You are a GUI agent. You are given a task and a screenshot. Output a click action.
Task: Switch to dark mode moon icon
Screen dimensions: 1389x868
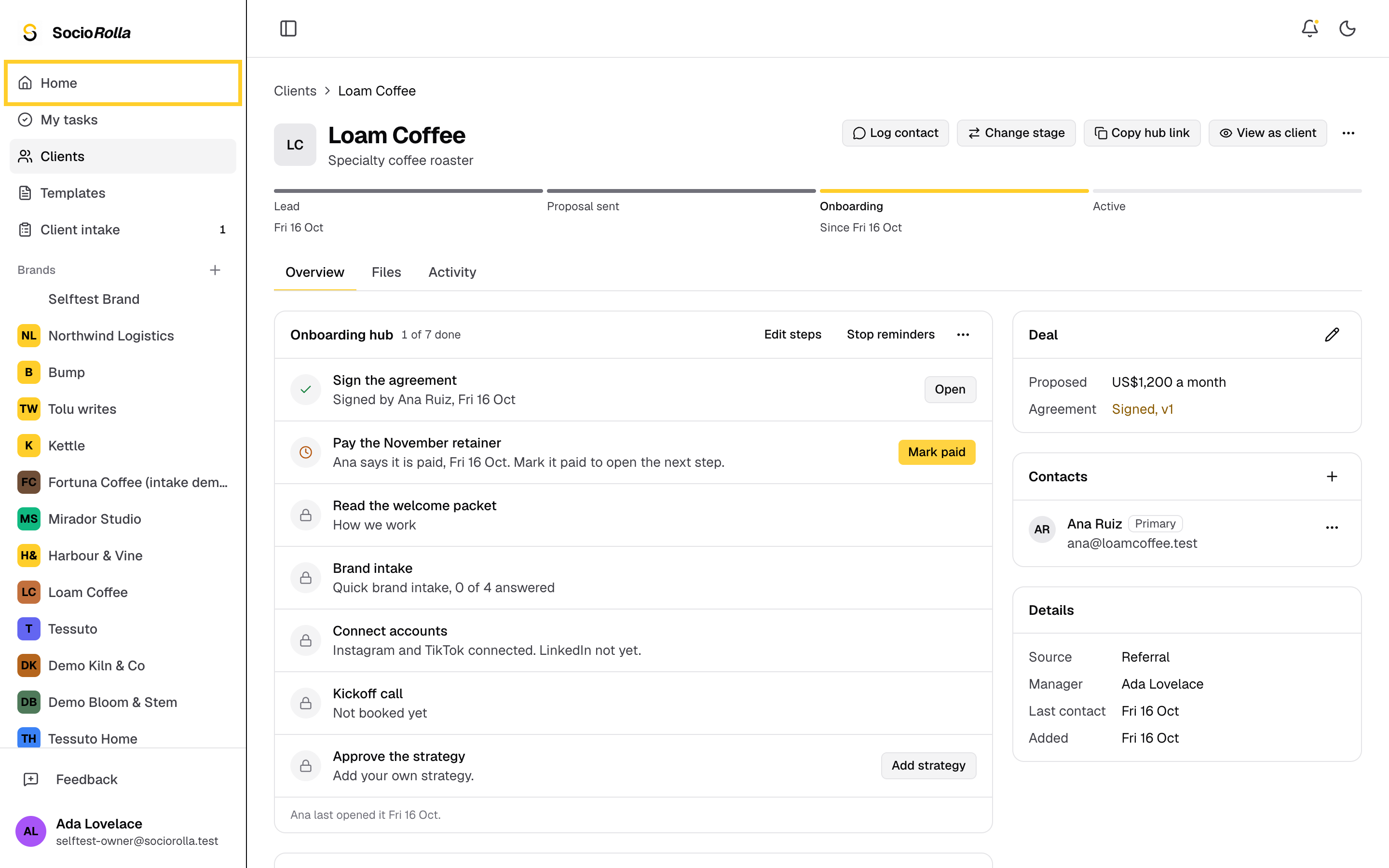(1347, 28)
